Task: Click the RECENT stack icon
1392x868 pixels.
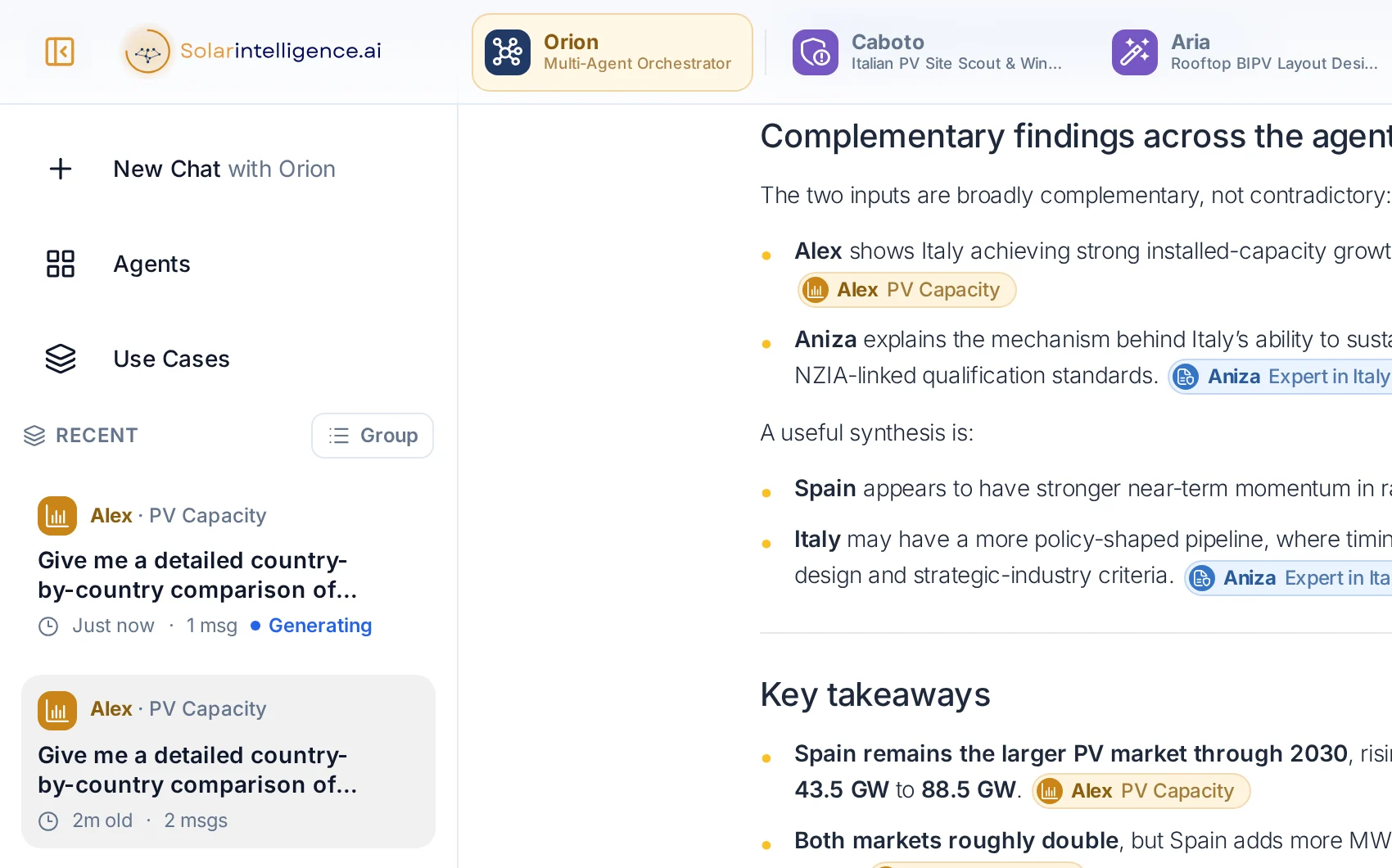Action: [x=34, y=436]
